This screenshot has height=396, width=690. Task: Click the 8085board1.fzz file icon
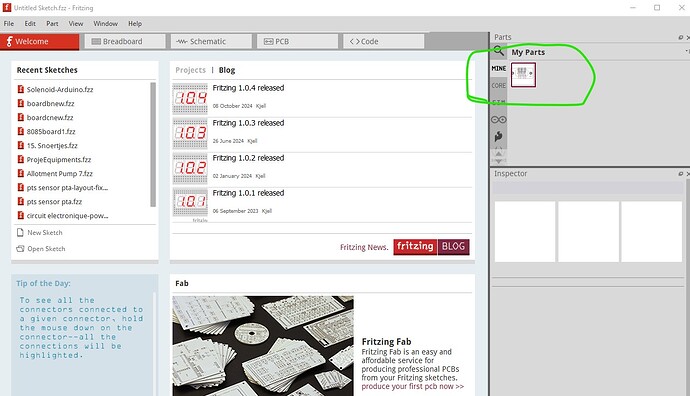click(20, 132)
